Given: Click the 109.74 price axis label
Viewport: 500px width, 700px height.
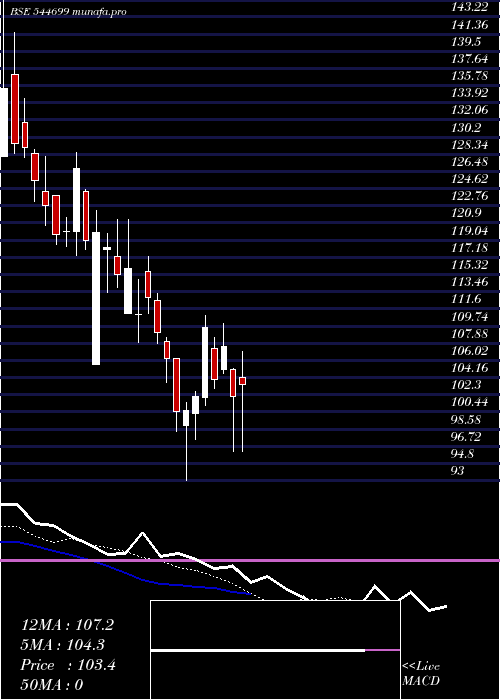Looking at the screenshot, I should pos(469,317).
